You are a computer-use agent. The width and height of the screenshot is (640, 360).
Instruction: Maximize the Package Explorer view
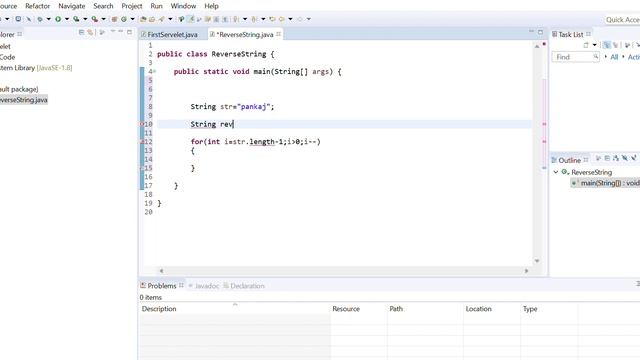(x=130, y=32)
